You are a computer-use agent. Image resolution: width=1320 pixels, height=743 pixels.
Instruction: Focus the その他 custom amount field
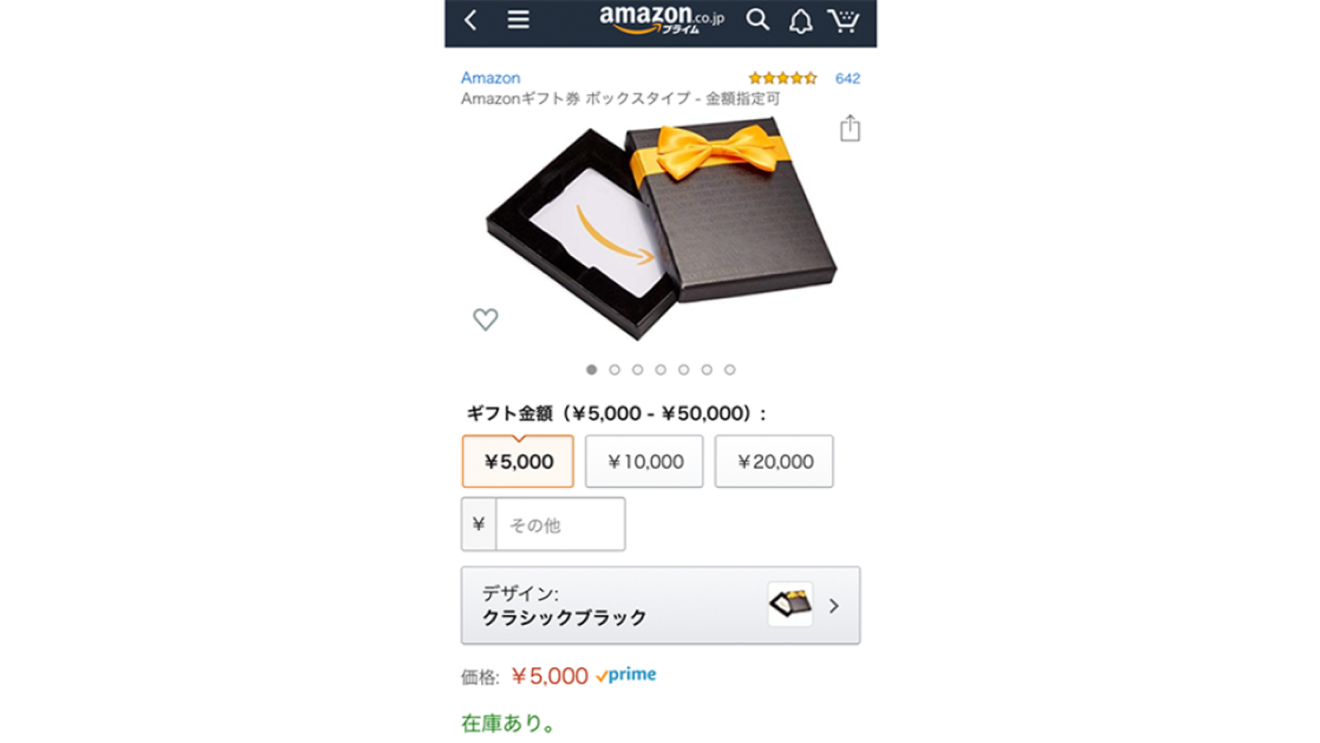click(561, 524)
